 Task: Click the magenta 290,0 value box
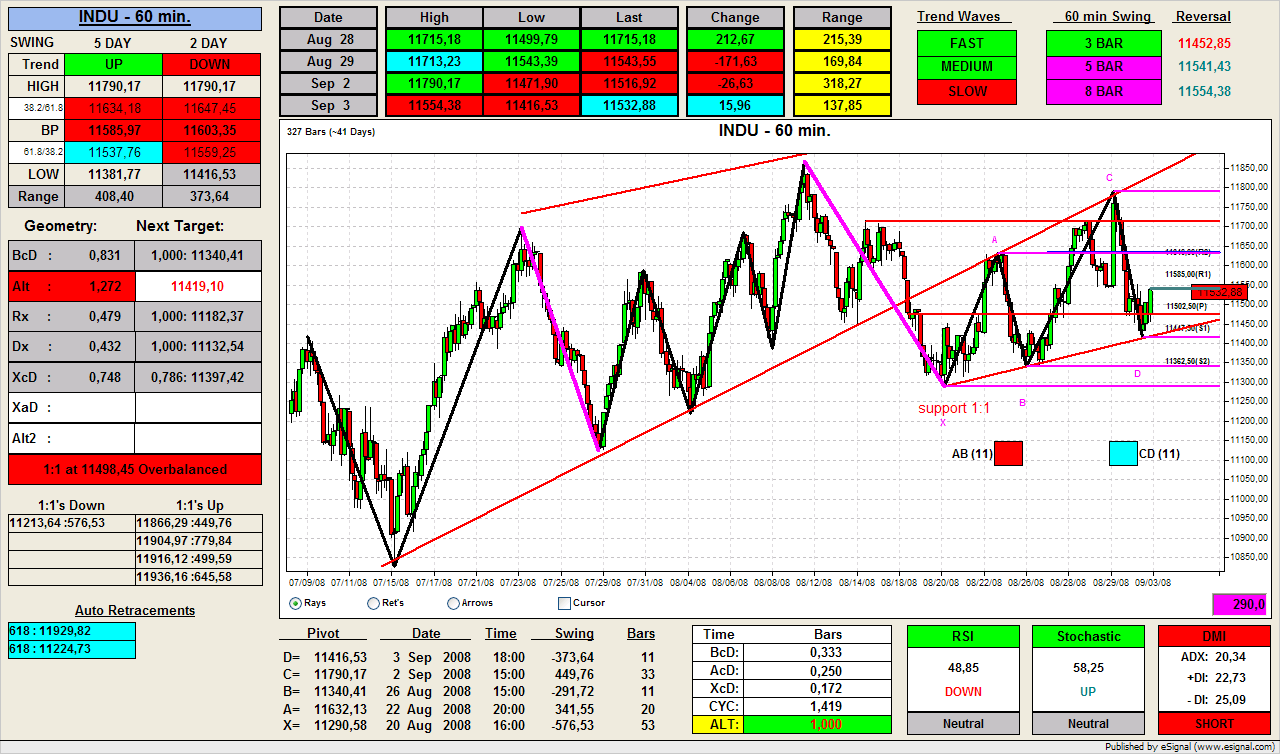coord(1240,604)
